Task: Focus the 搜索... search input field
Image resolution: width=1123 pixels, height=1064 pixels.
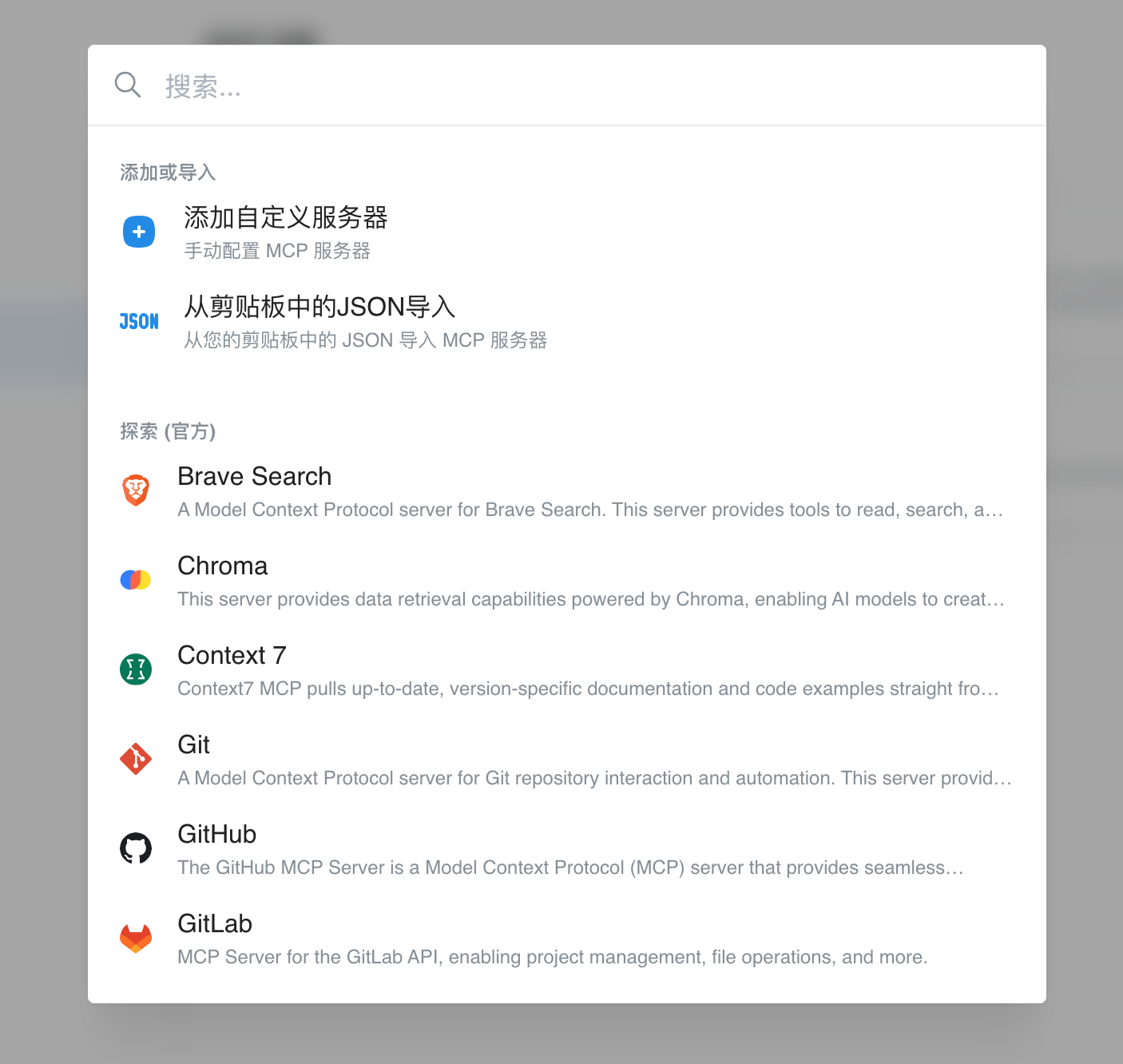Action: 591,85
